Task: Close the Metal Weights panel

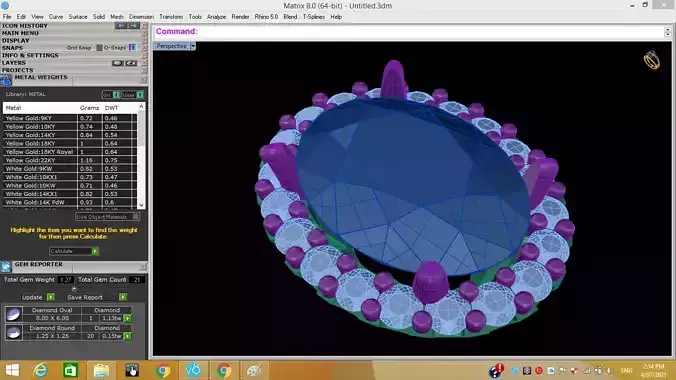Action: point(143,80)
